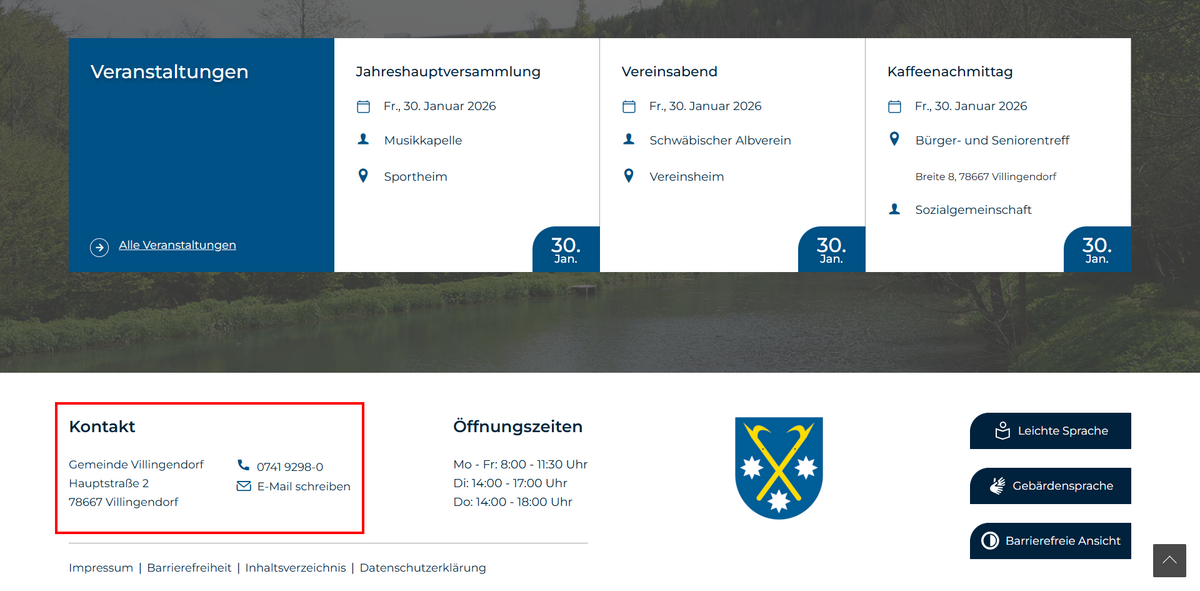Click the phone icon in Kontakt
The image size is (1200, 591).
coord(243,466)
